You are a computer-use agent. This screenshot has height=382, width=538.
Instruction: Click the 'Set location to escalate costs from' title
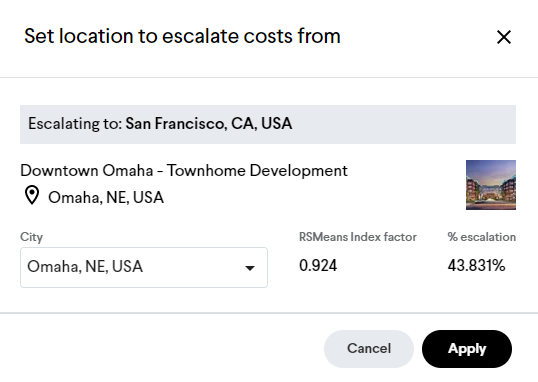click(x=182, y=36)
